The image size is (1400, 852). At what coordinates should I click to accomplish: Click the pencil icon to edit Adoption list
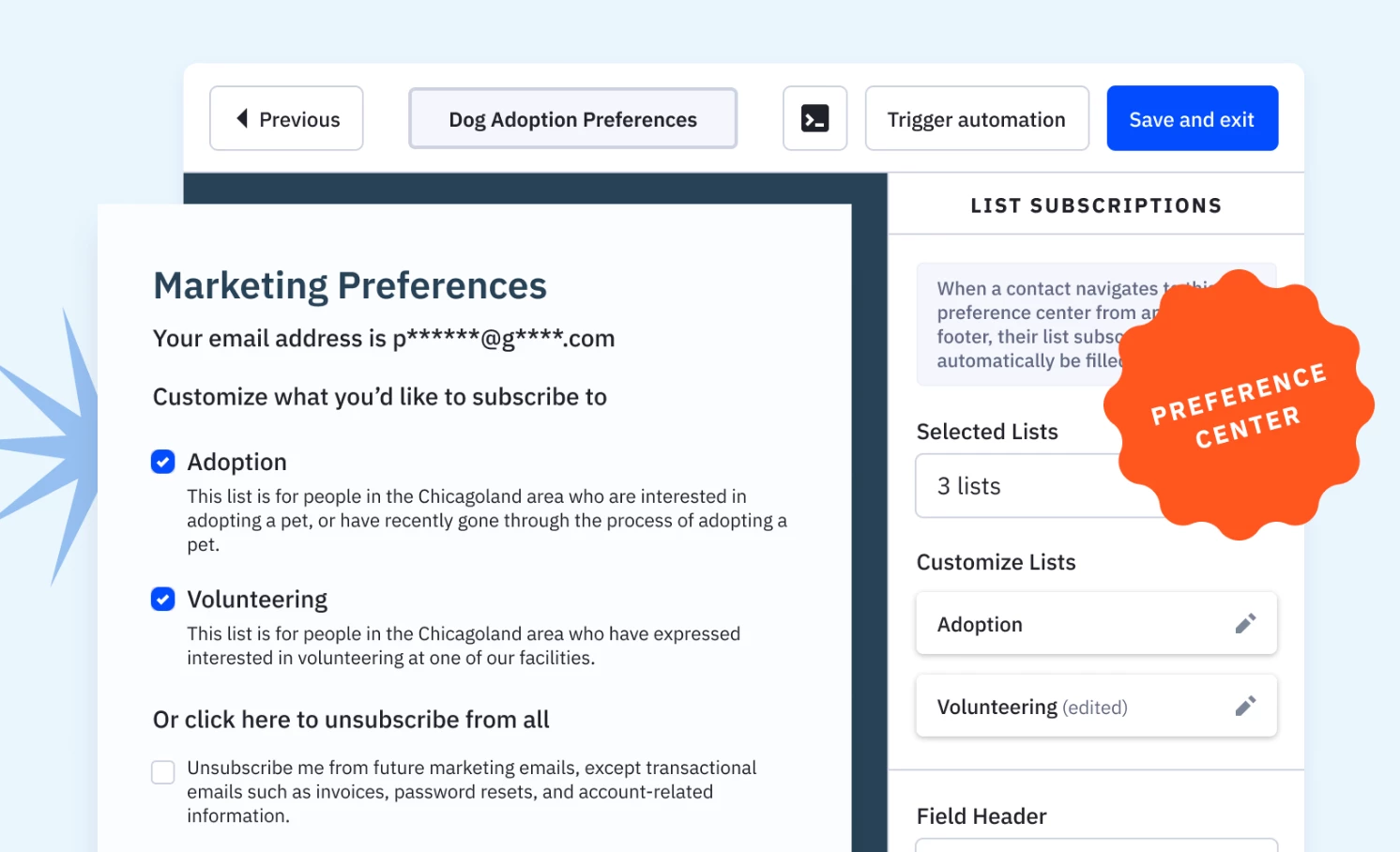(x=1246, y=623)
